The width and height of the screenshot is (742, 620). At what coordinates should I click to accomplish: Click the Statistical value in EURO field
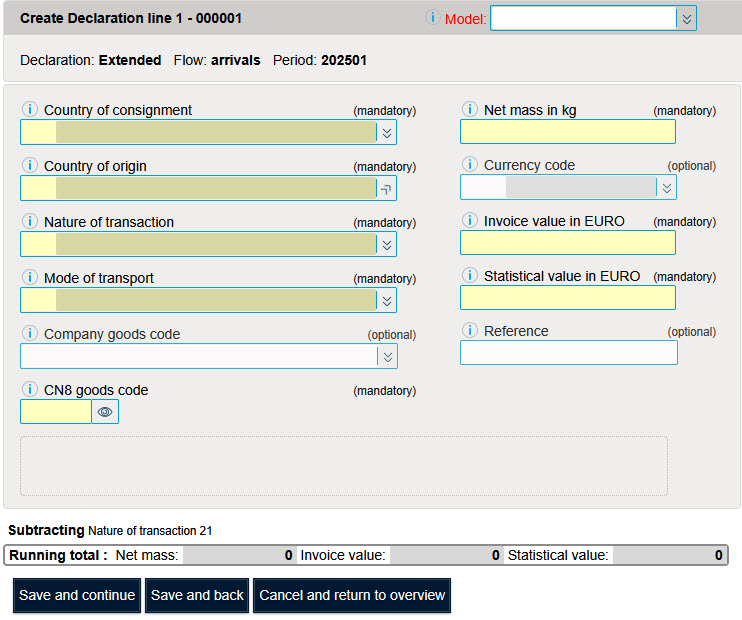point(567,297)
